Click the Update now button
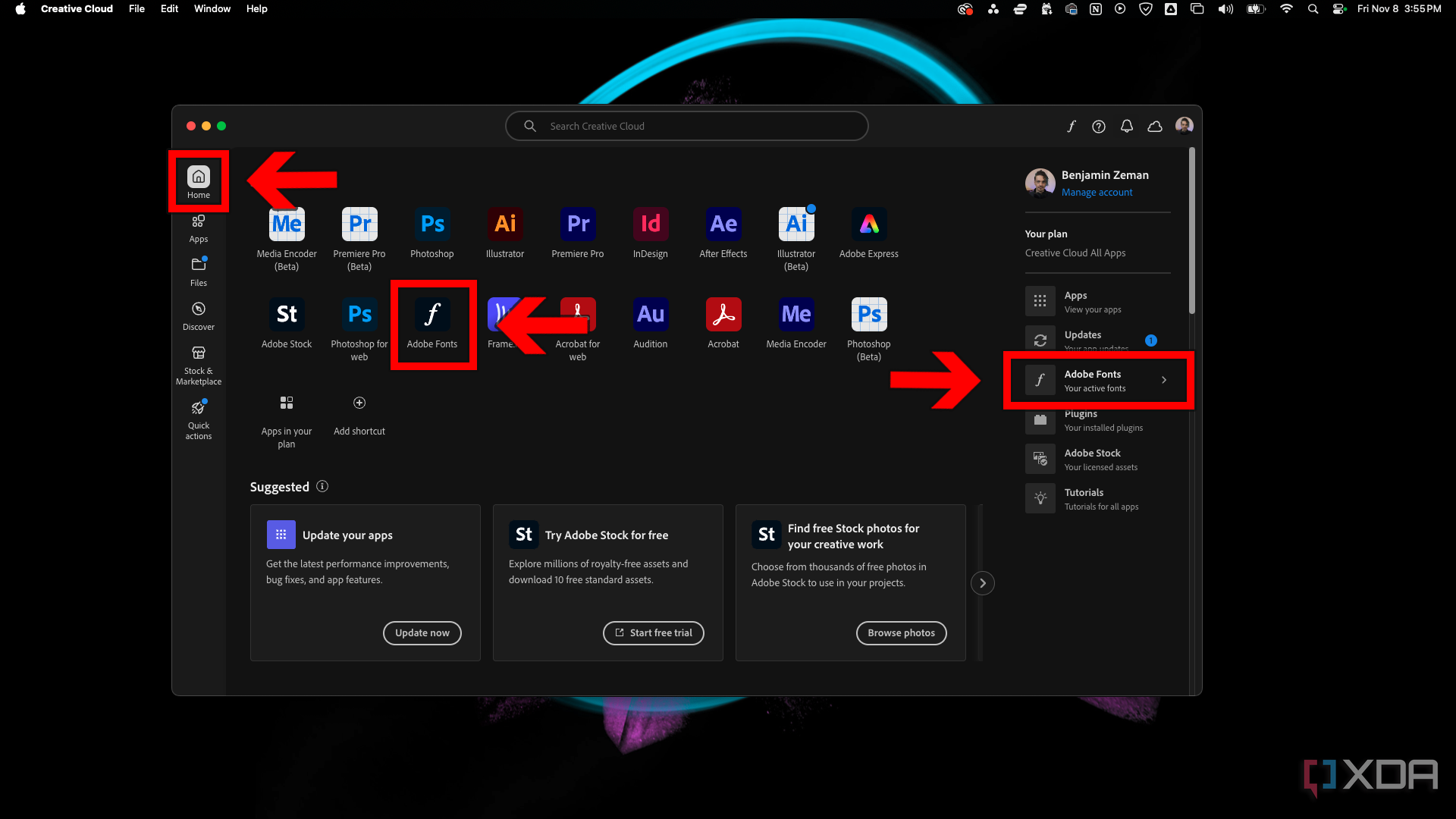This screenshot has height=819, width=1456. [422, 632]
